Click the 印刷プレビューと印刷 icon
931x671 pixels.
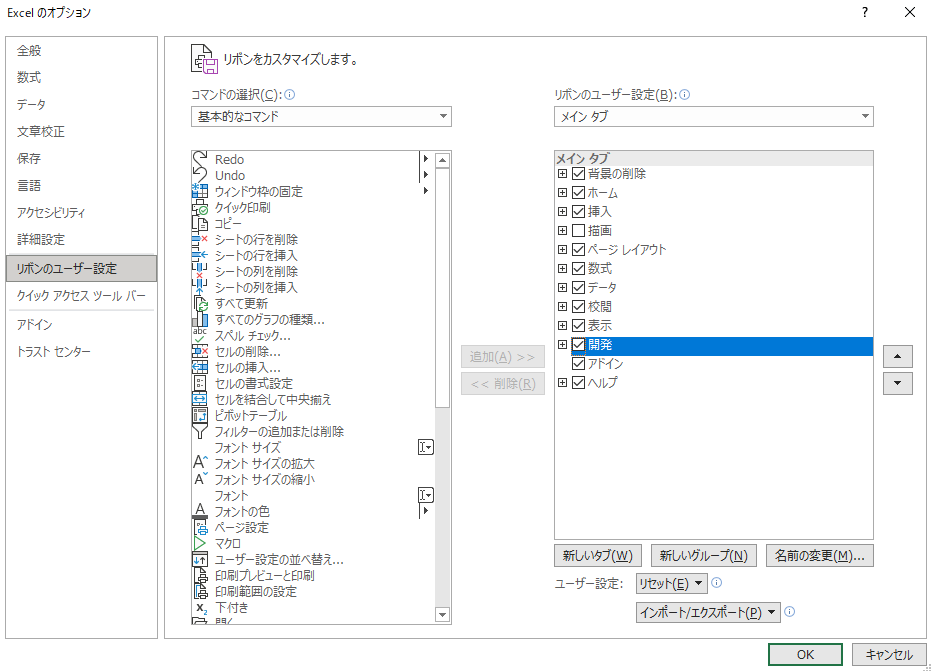(200, 575)
